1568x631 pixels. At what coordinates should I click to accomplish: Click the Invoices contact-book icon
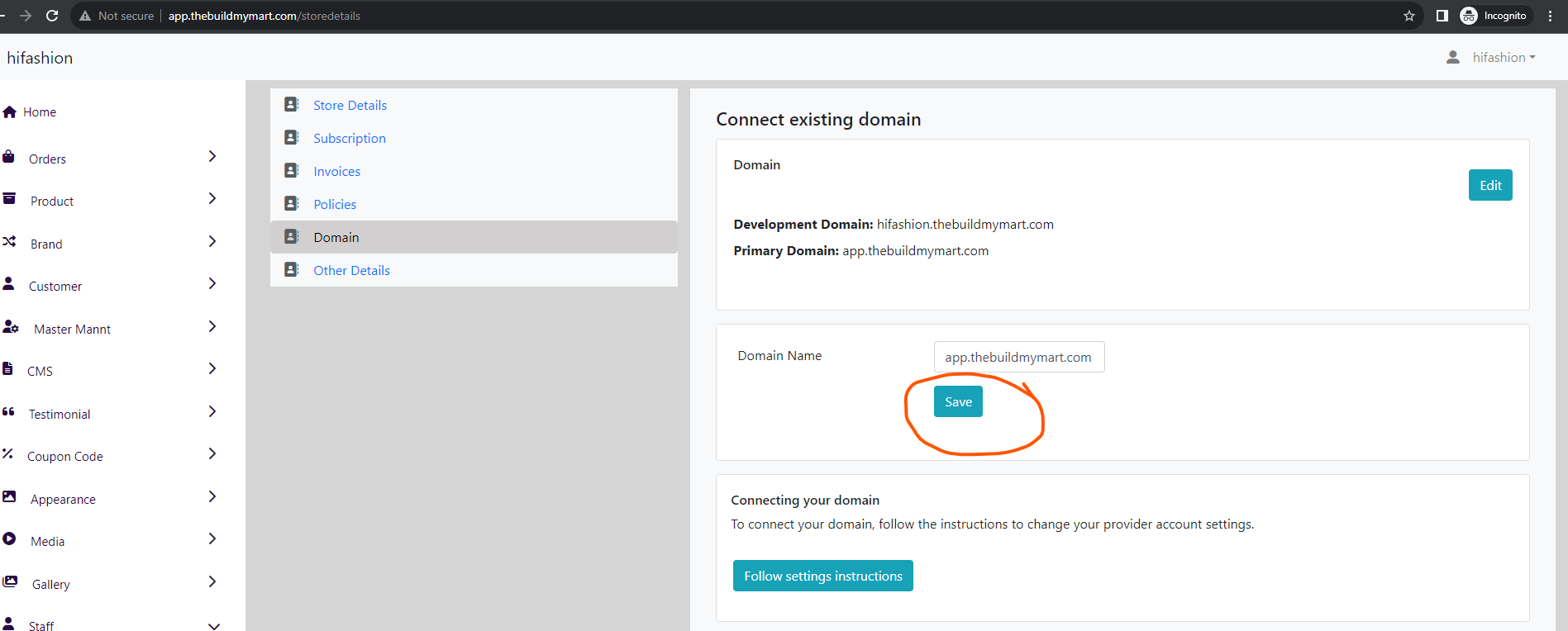point(291,170)
